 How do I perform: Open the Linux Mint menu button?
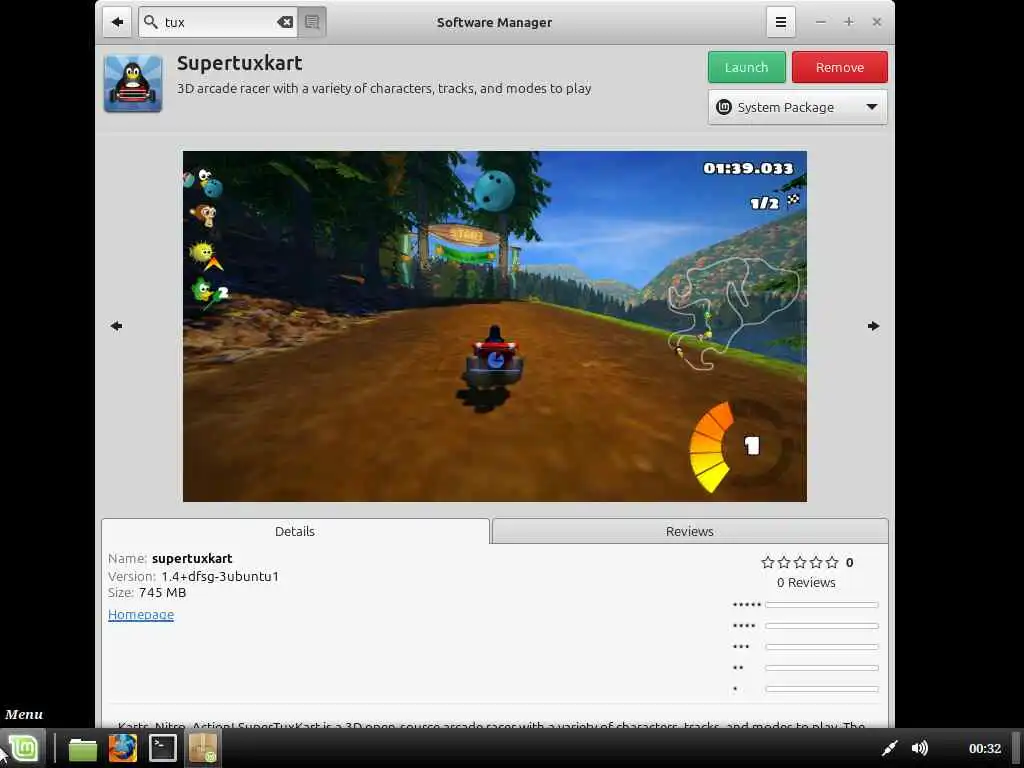(23, 748)
